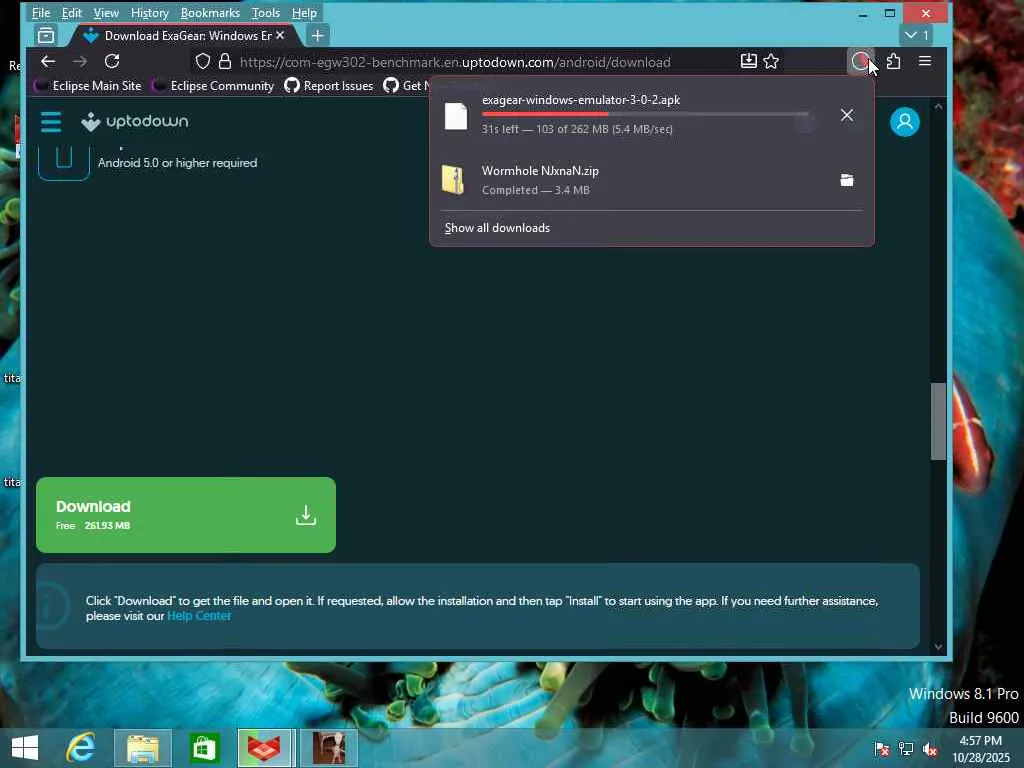Open Eclipse Community bookmark
Viewport: 1024px width, 768px height.
click(x=213, y=86)
